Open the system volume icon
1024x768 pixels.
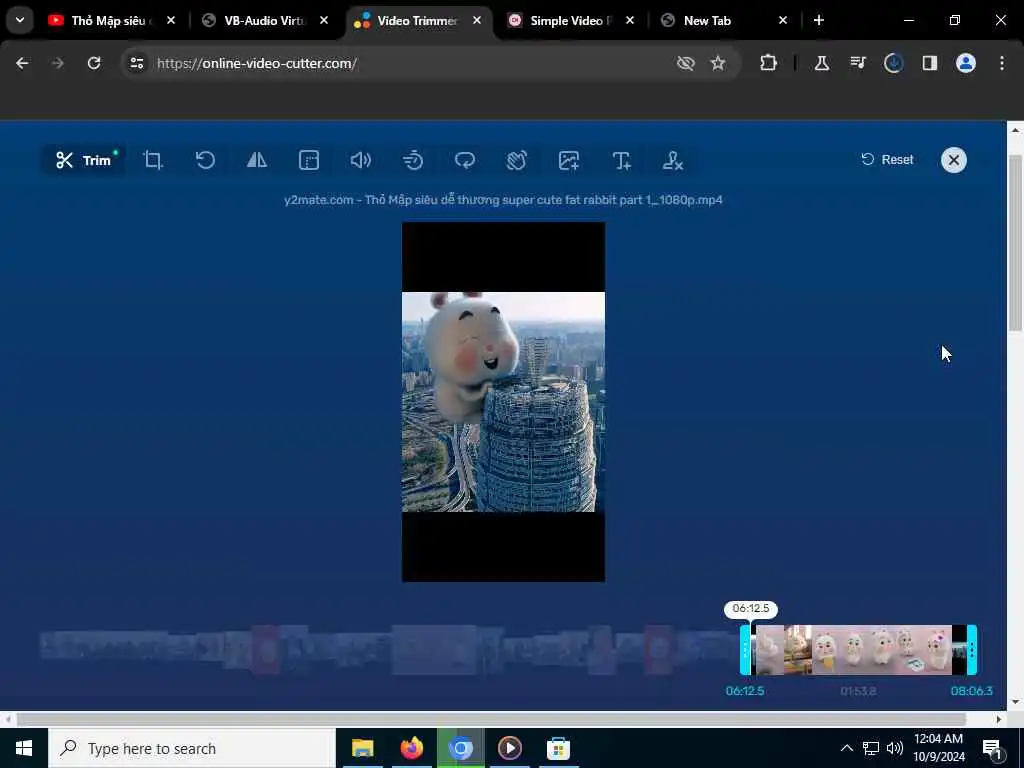coord(895,748)
